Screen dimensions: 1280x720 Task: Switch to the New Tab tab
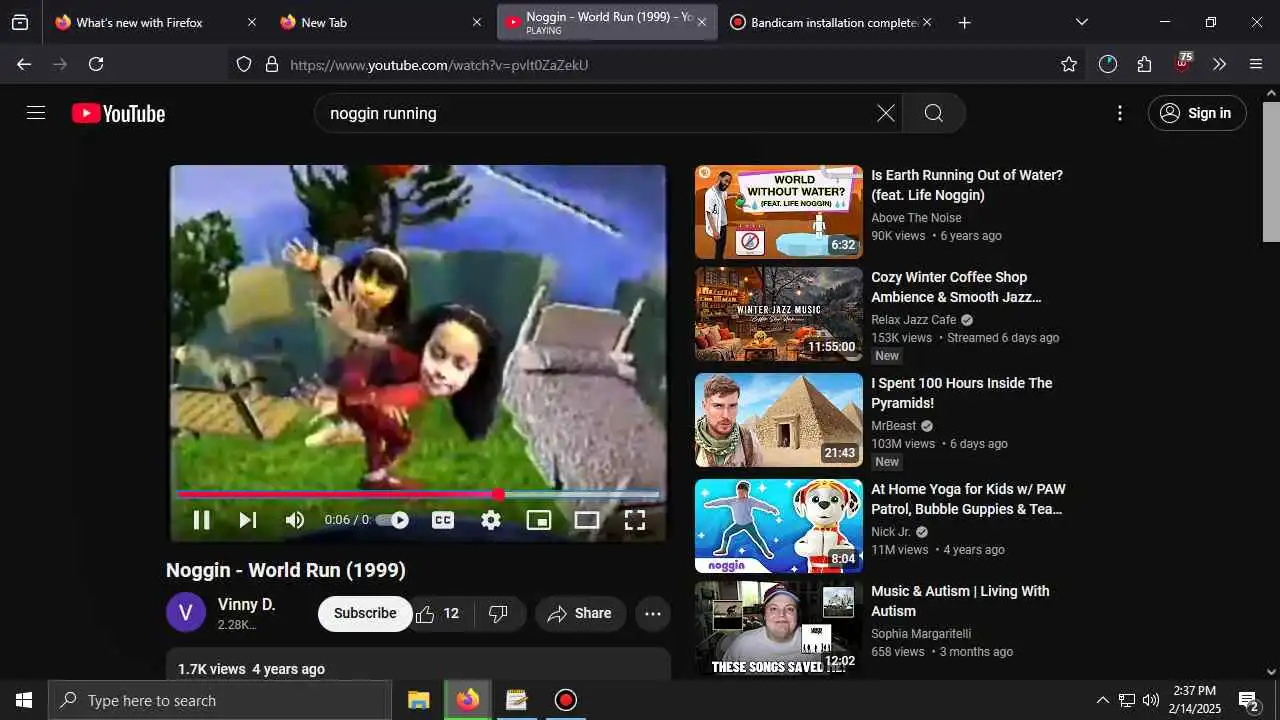(x=380, y=22)
